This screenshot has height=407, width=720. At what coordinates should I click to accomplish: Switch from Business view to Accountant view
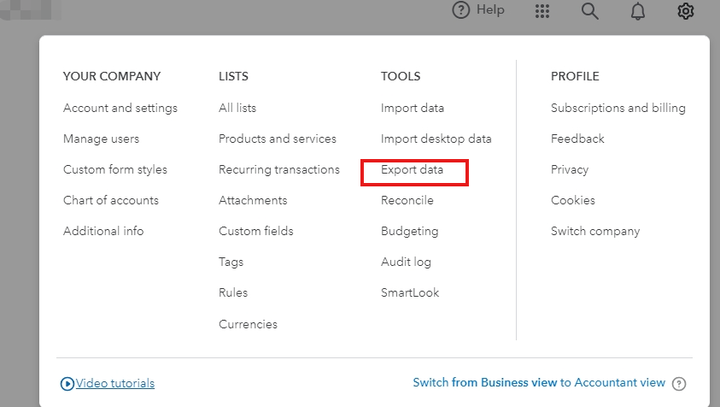pos(538,383)
